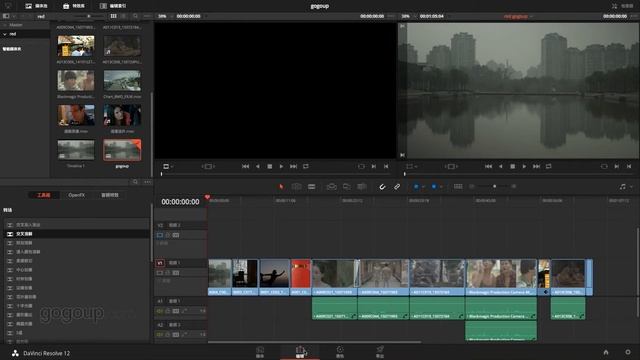Click the Replace clip edit icon
640x360 pixels.
pos(362,187)
